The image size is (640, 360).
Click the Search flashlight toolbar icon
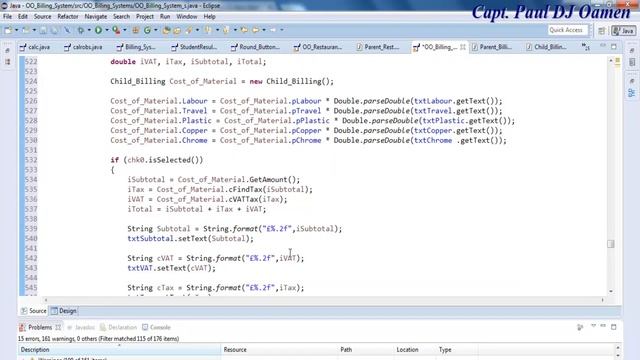coord(189,30)
